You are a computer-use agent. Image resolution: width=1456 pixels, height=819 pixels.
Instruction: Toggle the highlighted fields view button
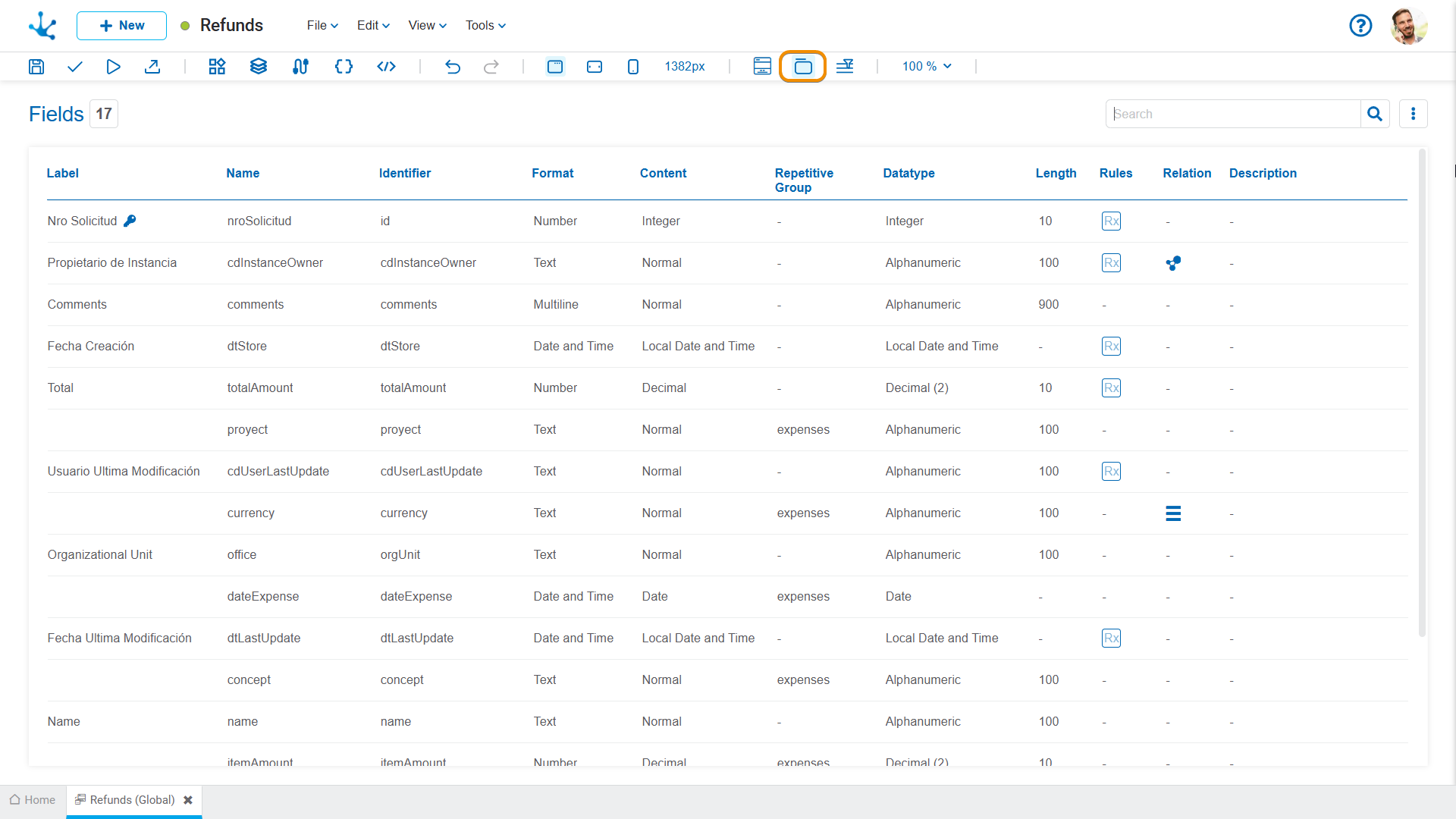tap(802, 67)
